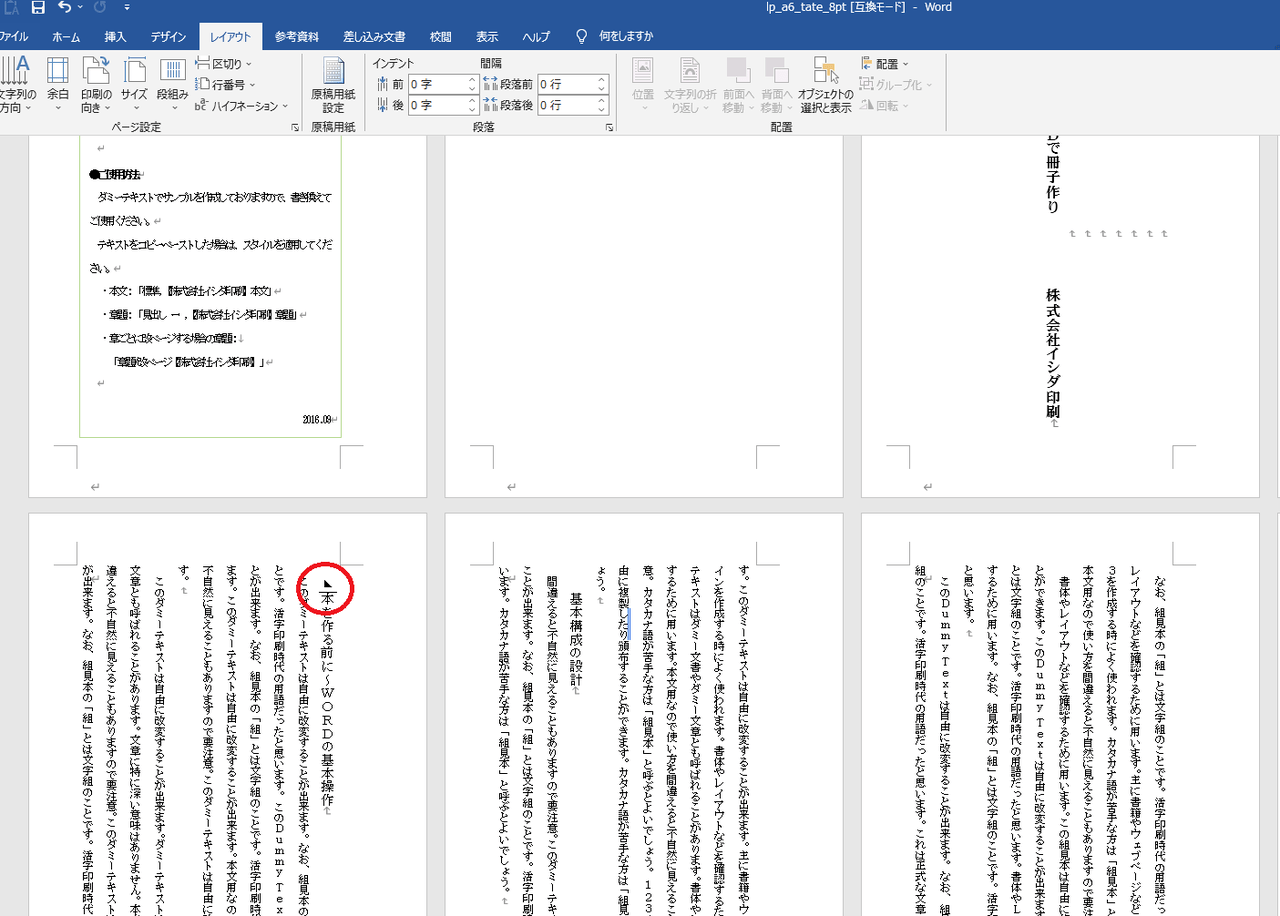The image size is (1280, 916).
Task: Click the 段落前 spacing value field
Action: coord(567,84)
